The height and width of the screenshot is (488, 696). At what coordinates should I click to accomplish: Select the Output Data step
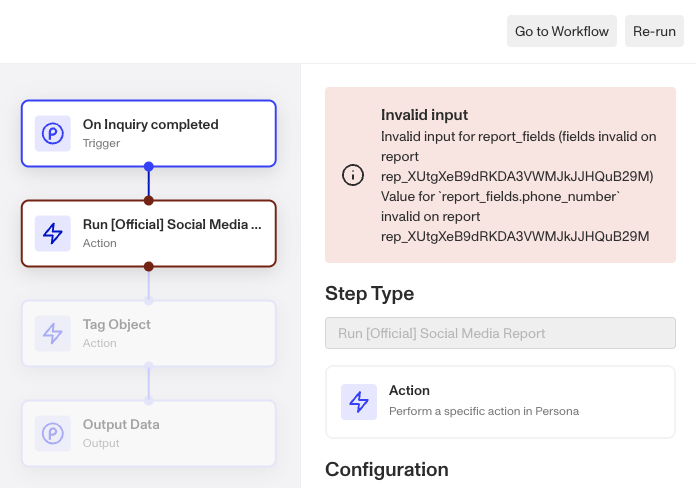click(149, 433)
